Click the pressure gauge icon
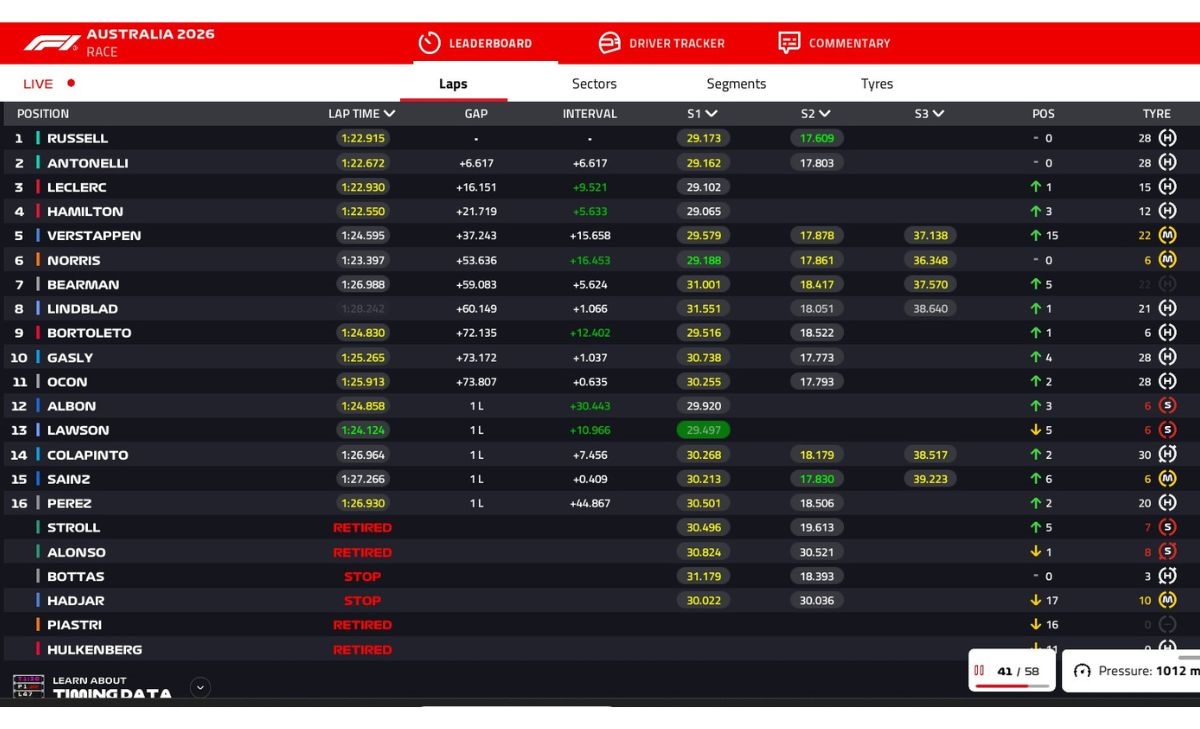Viewport: 1200px width, 729px height. (1082, 671)
